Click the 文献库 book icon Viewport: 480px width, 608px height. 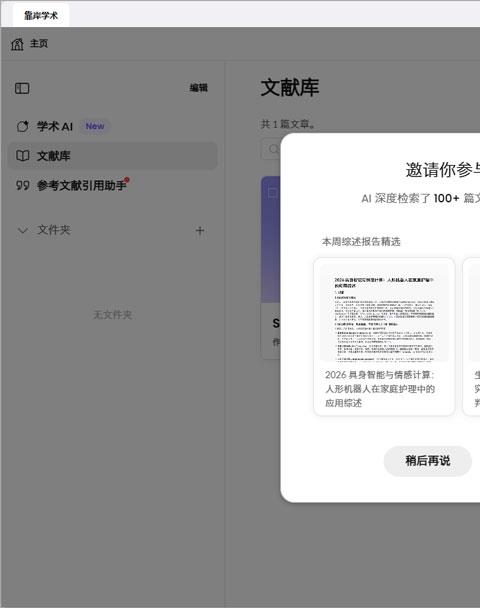pyautogui.click(x=22, y=155)
